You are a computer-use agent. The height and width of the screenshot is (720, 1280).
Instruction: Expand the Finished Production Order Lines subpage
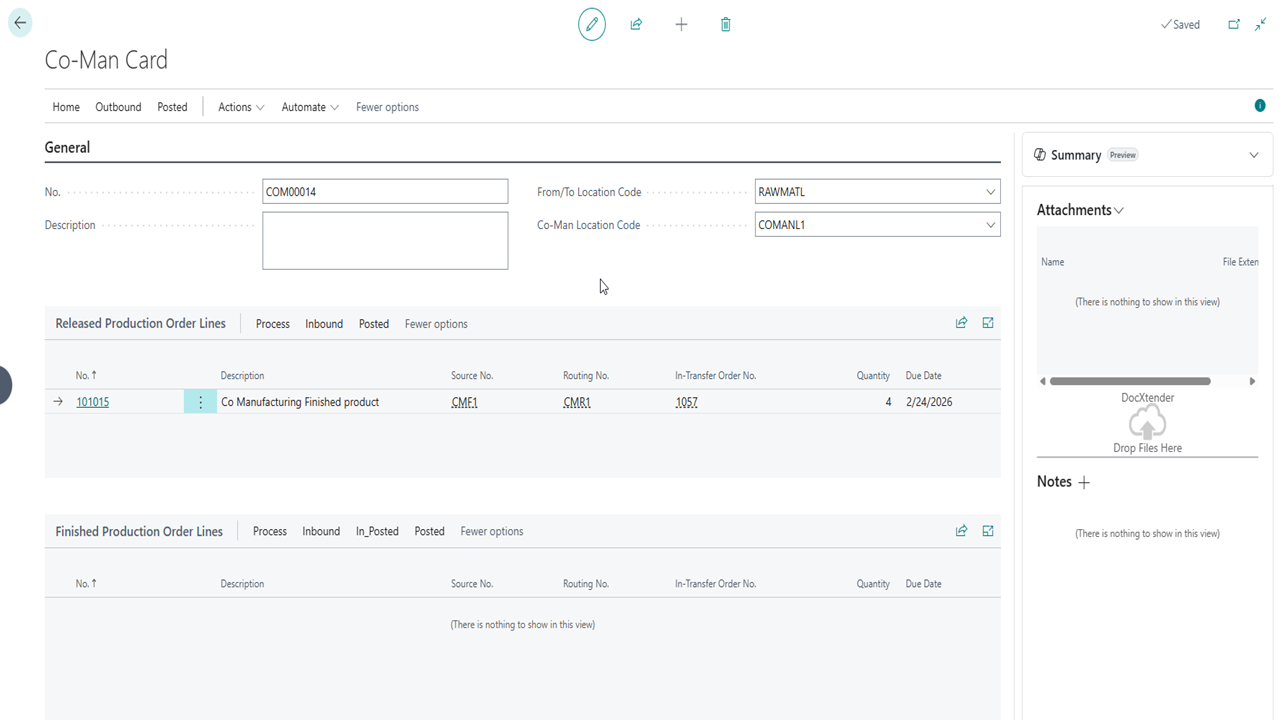pos(988,531)
